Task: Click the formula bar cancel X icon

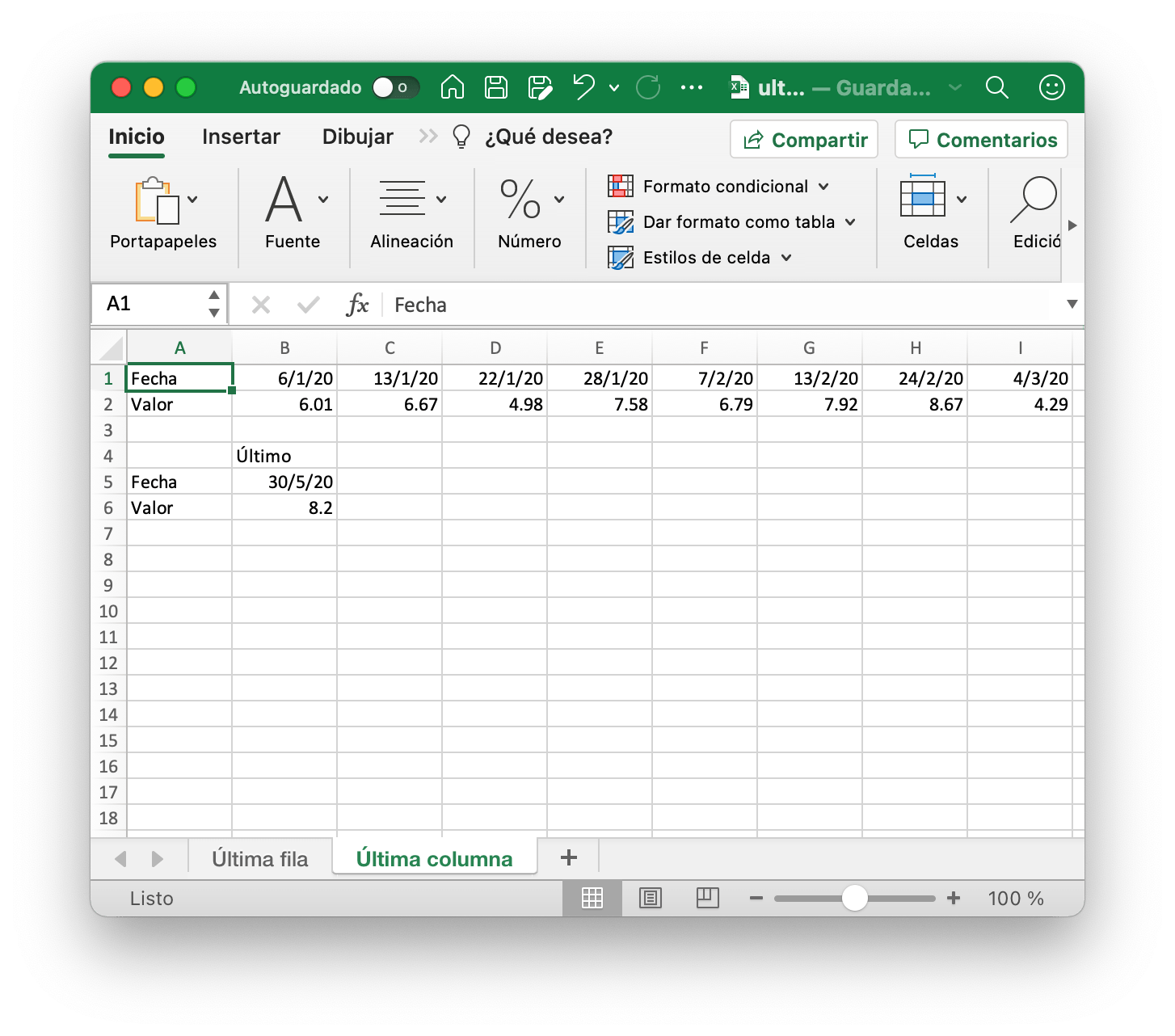Action: pyautogui.click(x=260, y=305)
